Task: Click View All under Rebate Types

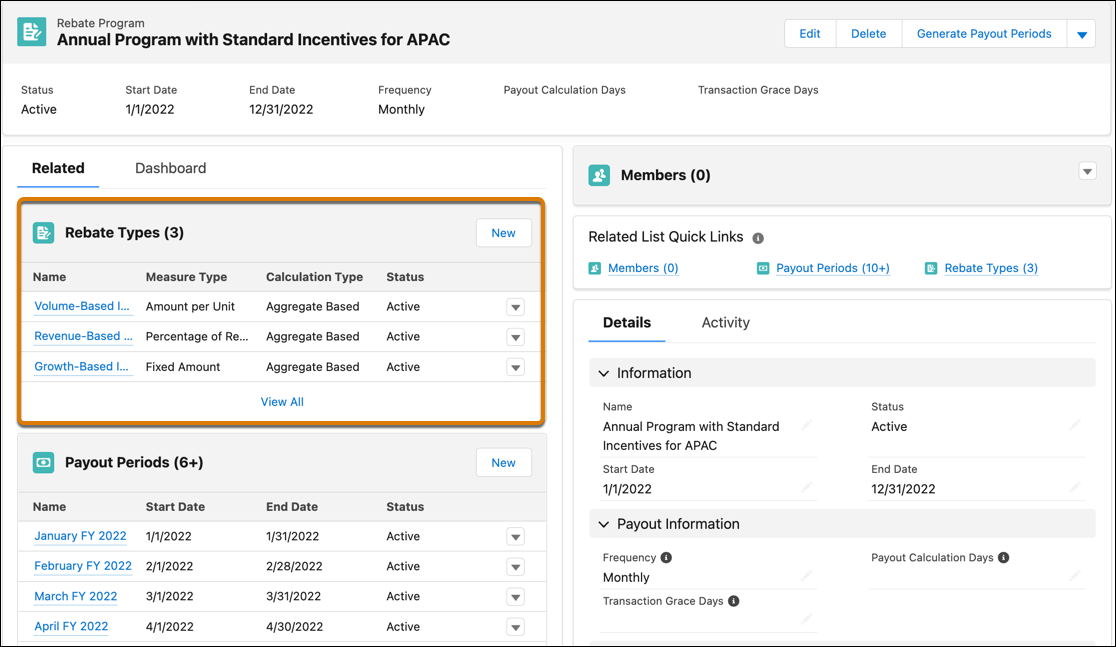Action: (x=282, y=401)
